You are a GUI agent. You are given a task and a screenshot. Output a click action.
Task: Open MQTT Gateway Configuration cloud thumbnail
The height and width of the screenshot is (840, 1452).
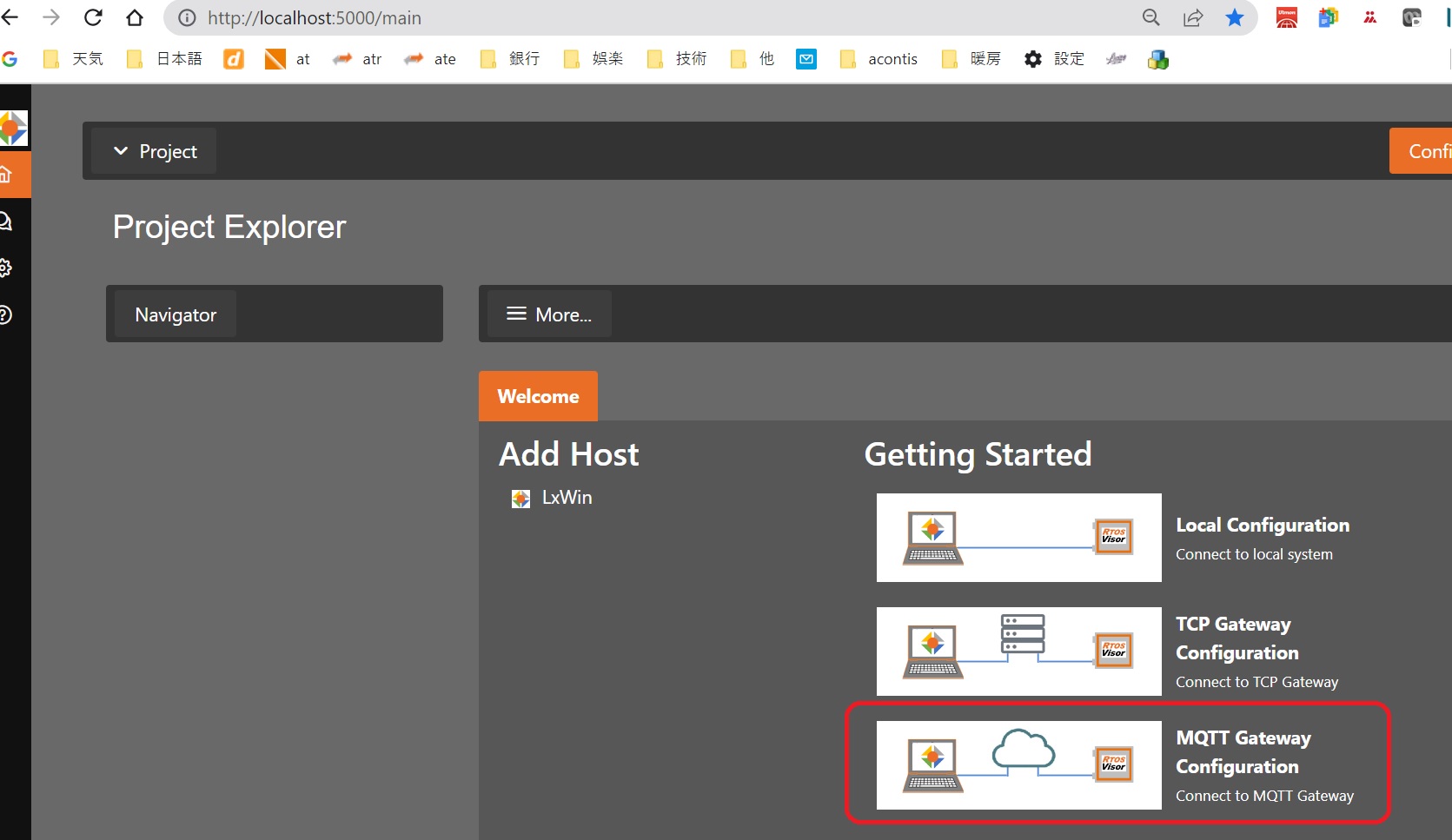1018,765
